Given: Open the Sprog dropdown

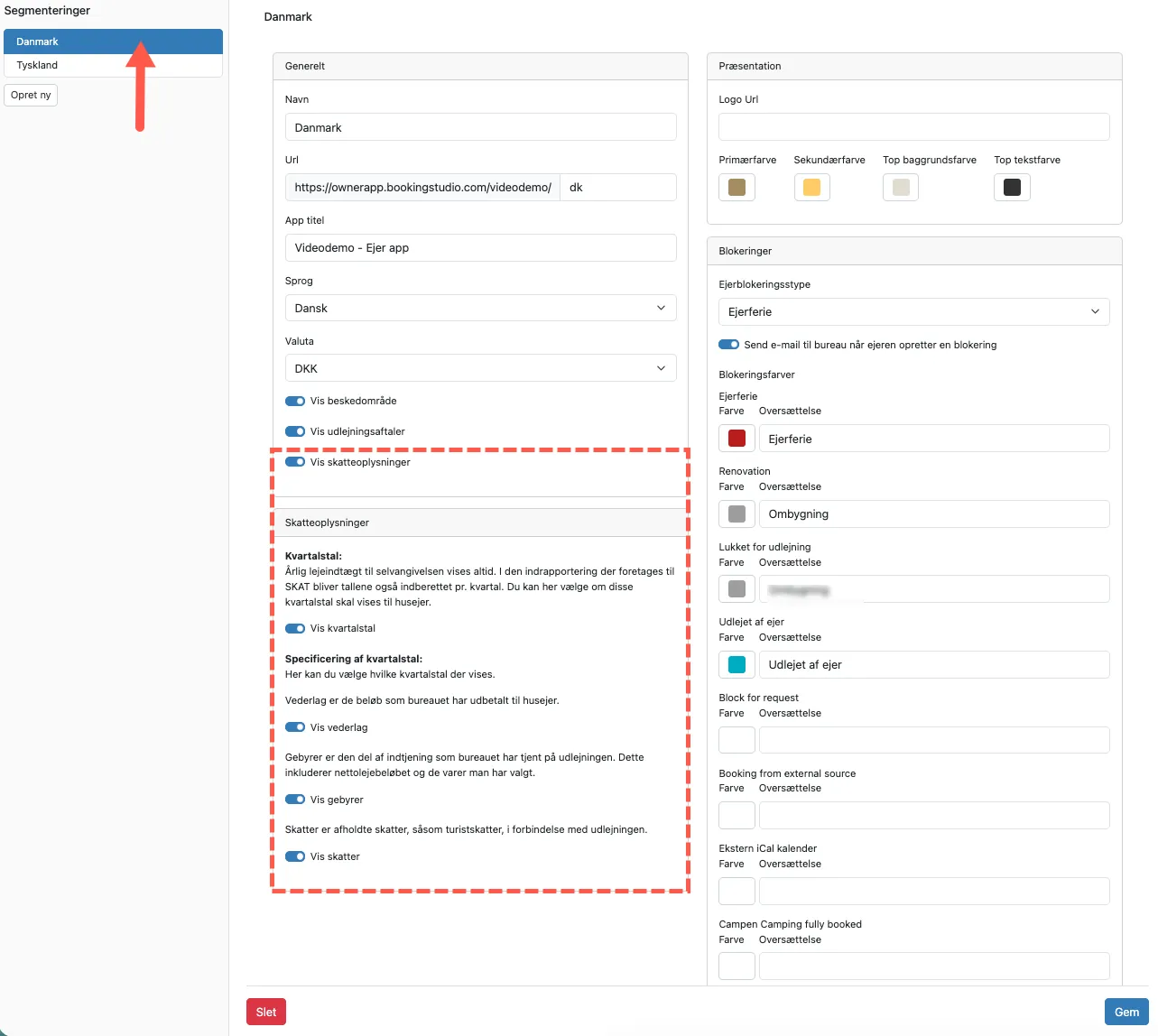Looking at the screenshot, I should [480, 308].
